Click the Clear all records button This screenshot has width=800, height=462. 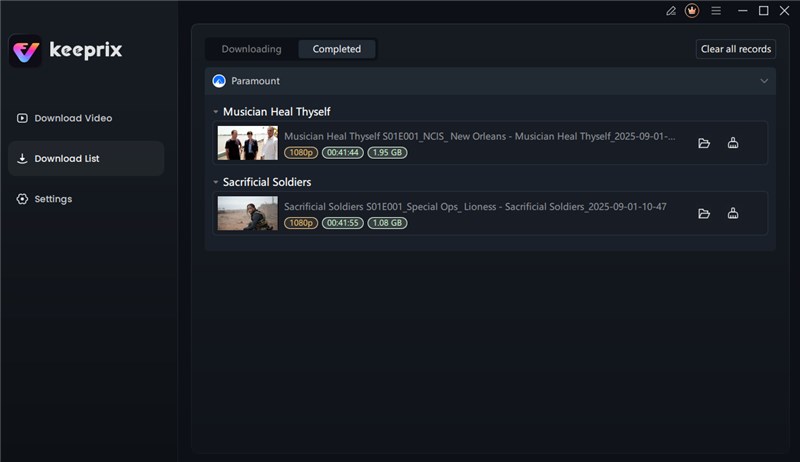(735, 49)
